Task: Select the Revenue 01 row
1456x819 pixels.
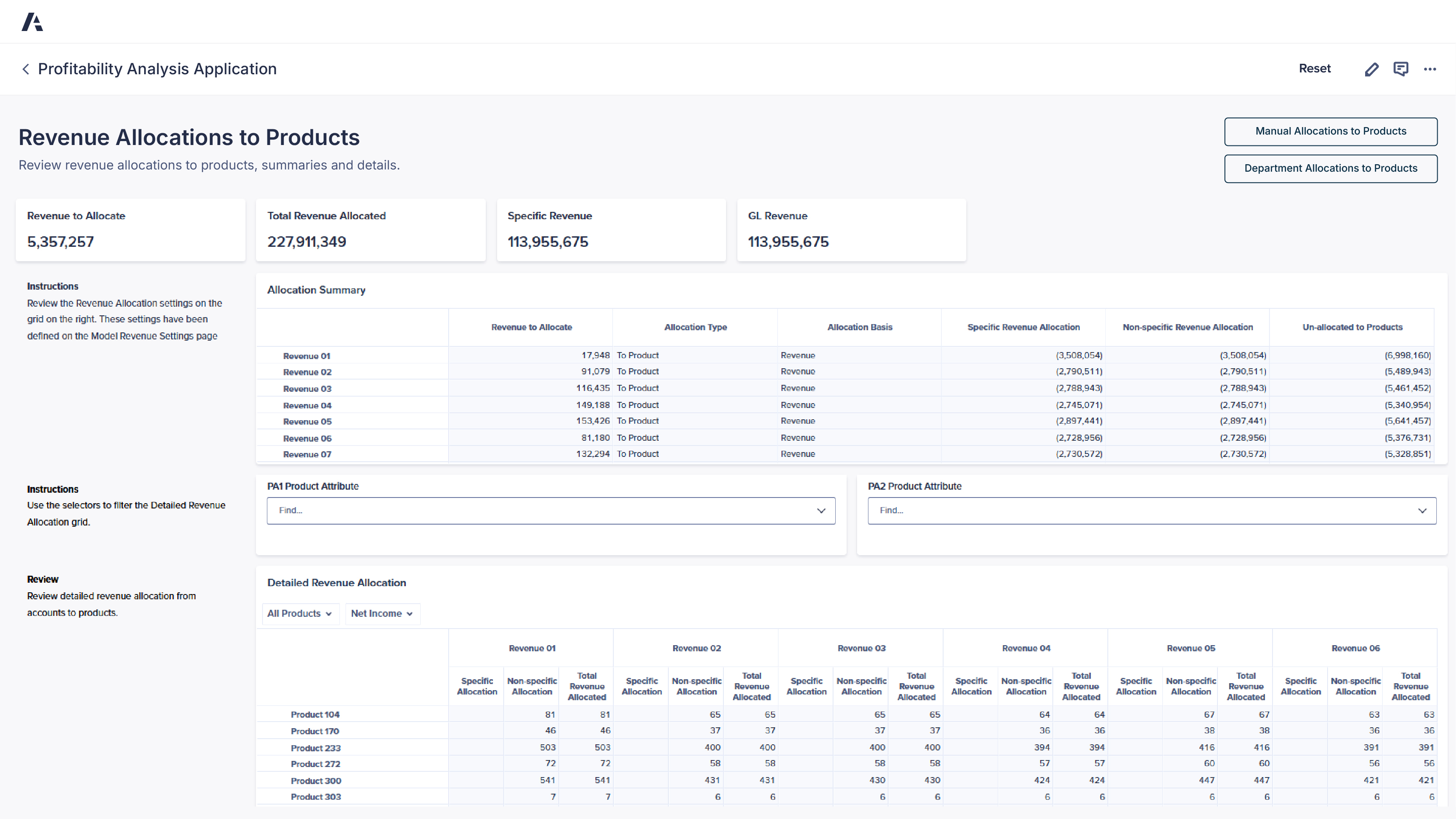Action: coord(307,356)
